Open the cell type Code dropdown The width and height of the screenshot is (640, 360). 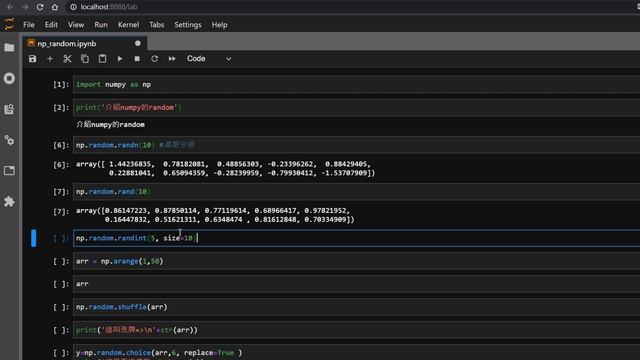(209, 59)
